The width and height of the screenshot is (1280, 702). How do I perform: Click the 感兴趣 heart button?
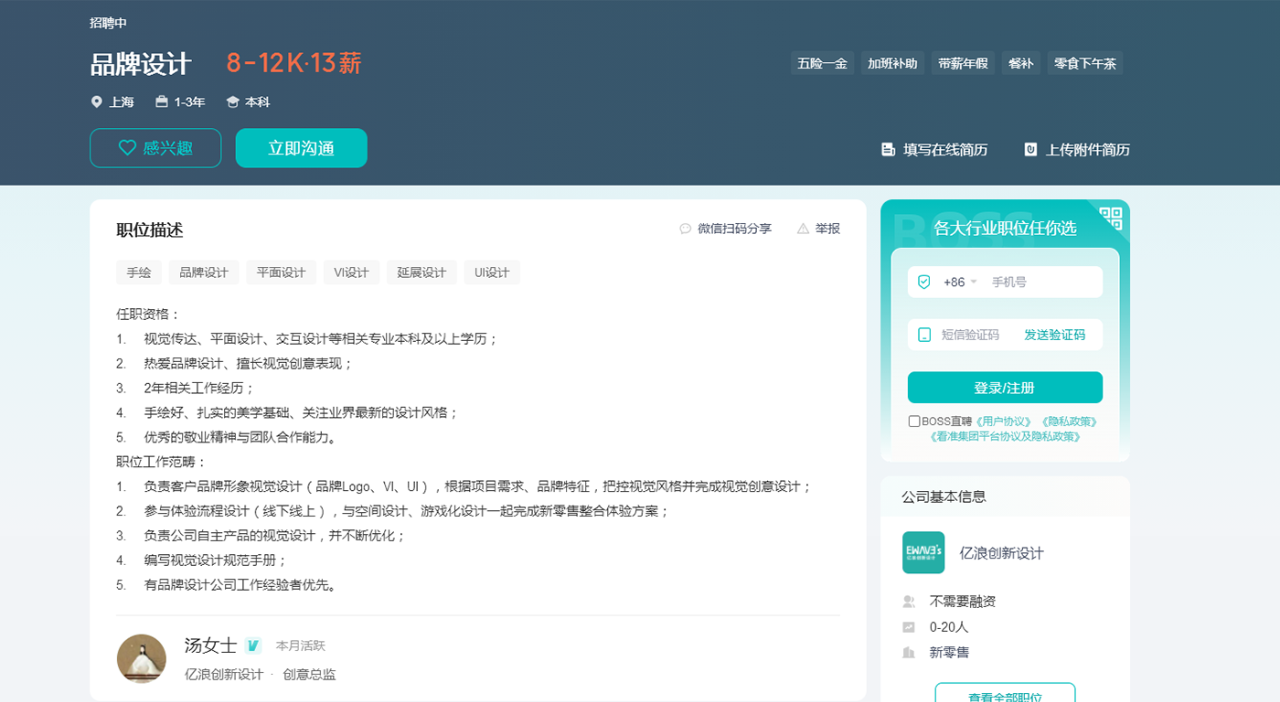[x=155, y=148]
